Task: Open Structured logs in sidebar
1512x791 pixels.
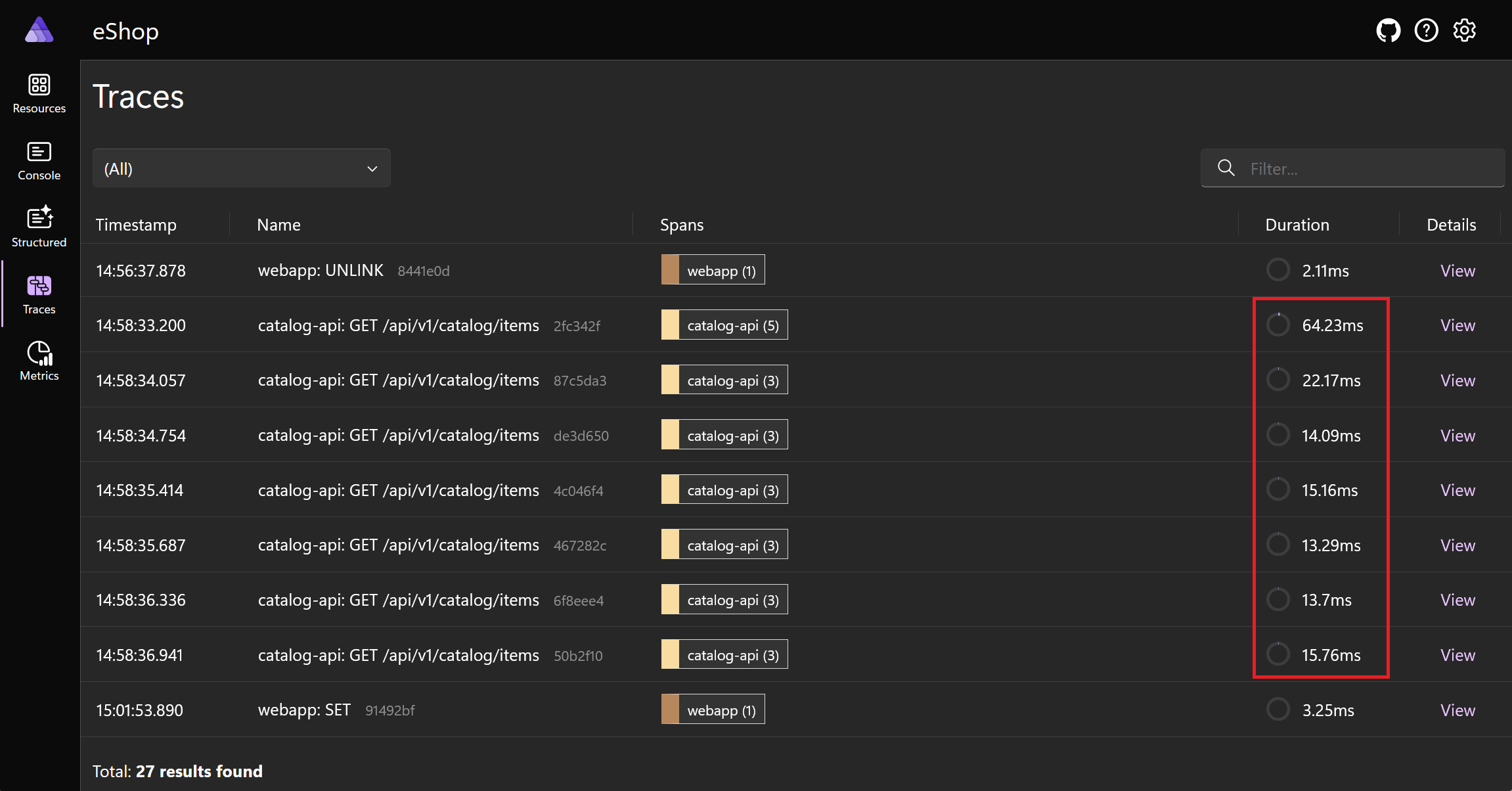Action: 39,227
